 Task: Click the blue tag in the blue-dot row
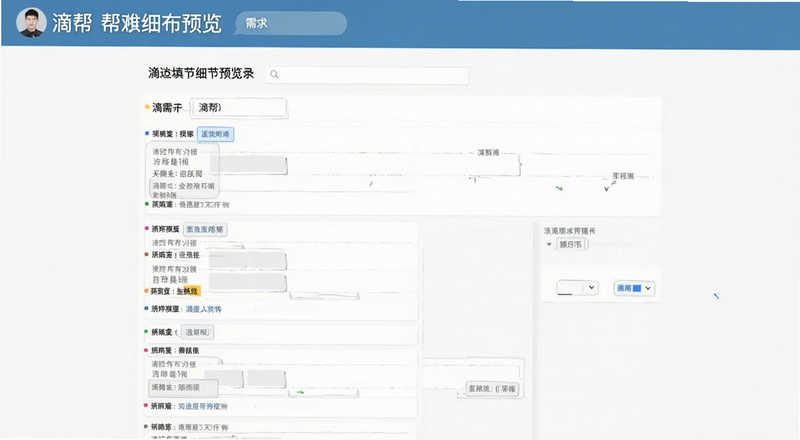[215, 134]
